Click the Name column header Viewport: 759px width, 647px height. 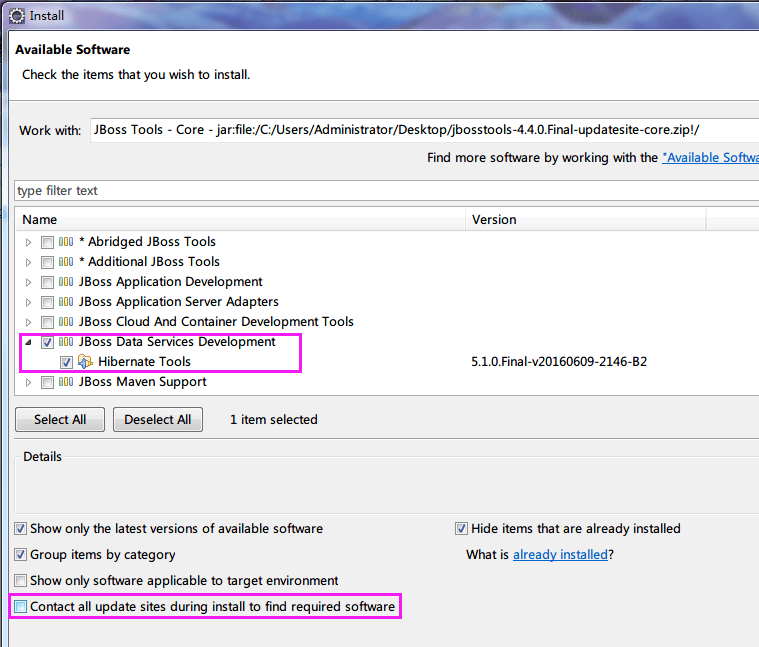click(240, 220)
